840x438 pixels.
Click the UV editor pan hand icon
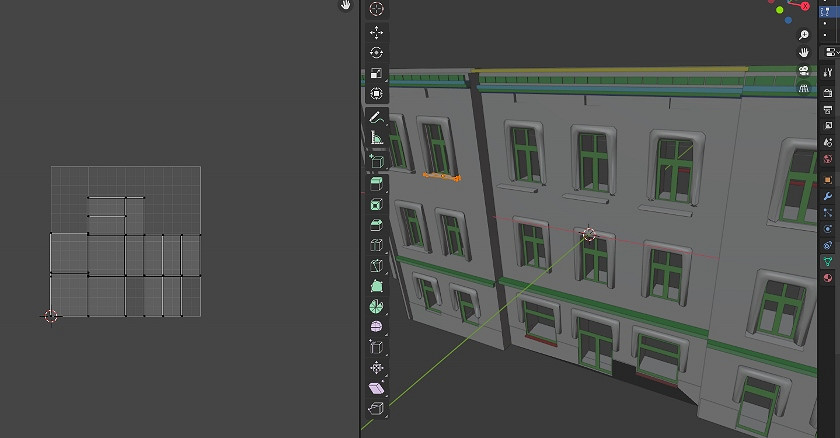coord(346,5)
